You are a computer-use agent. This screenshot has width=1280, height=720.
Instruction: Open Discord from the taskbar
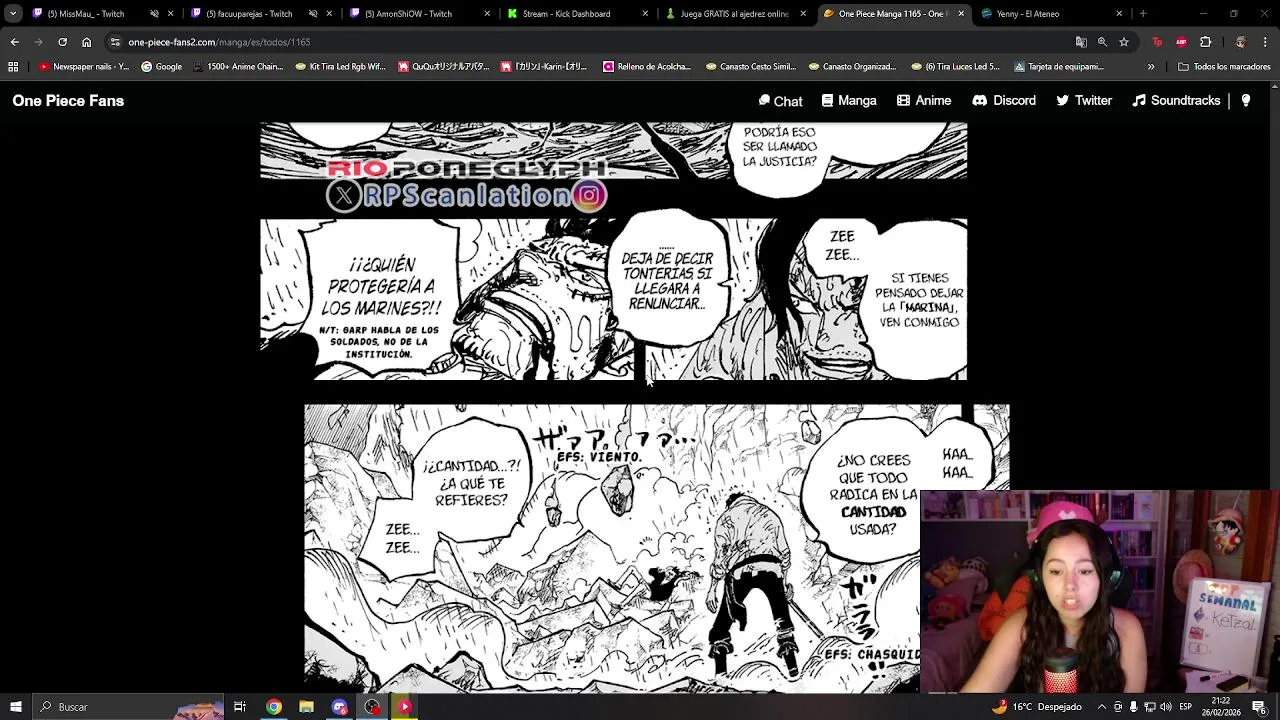pyautogui.click(x=339, y=707)
